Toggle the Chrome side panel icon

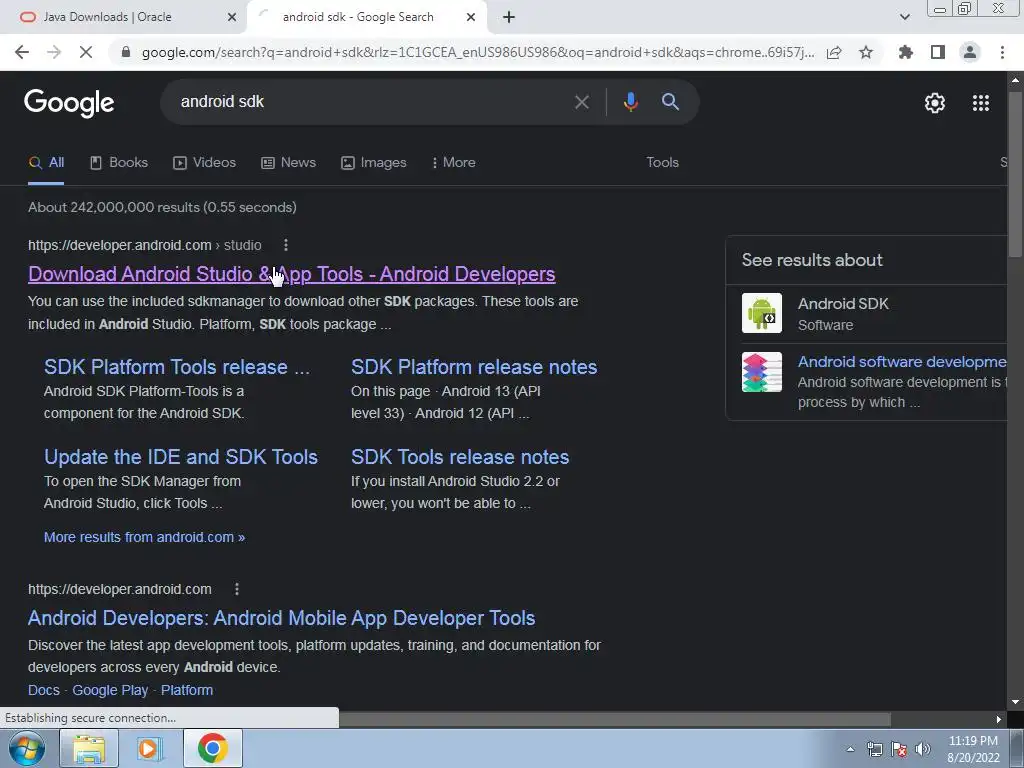[938, 52]
